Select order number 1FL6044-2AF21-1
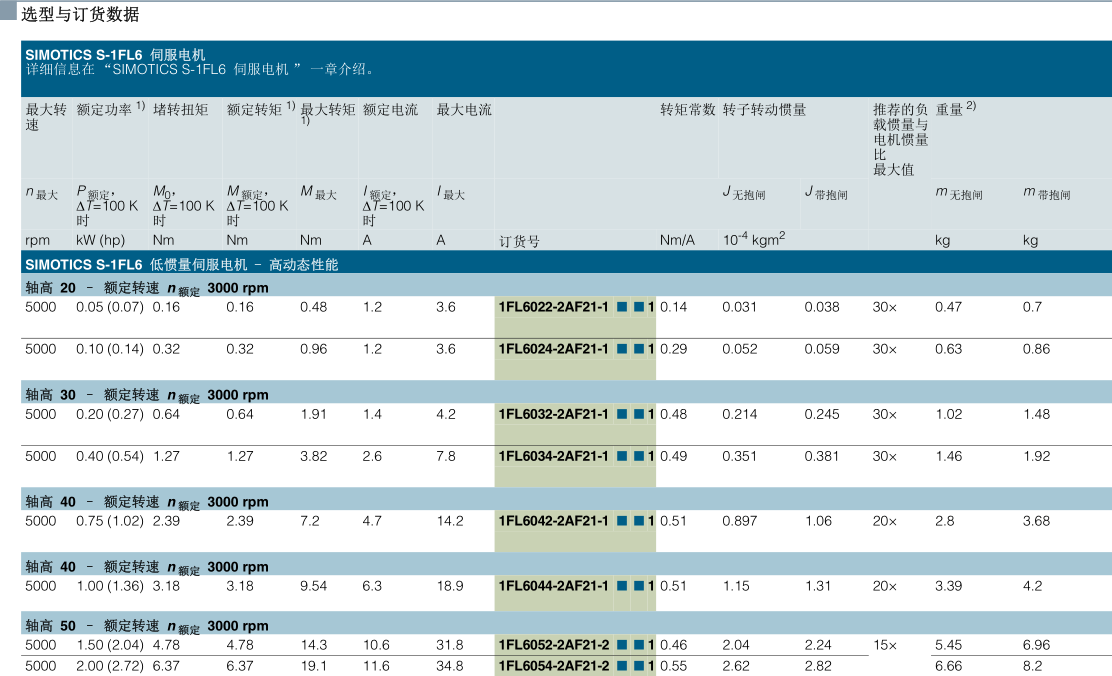Image resolution: width=1112 pixels, height=676 pixels. [x=553, y=586]
